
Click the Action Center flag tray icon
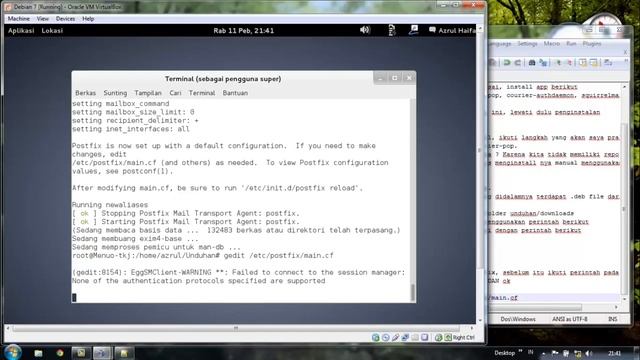pos(555,353)
